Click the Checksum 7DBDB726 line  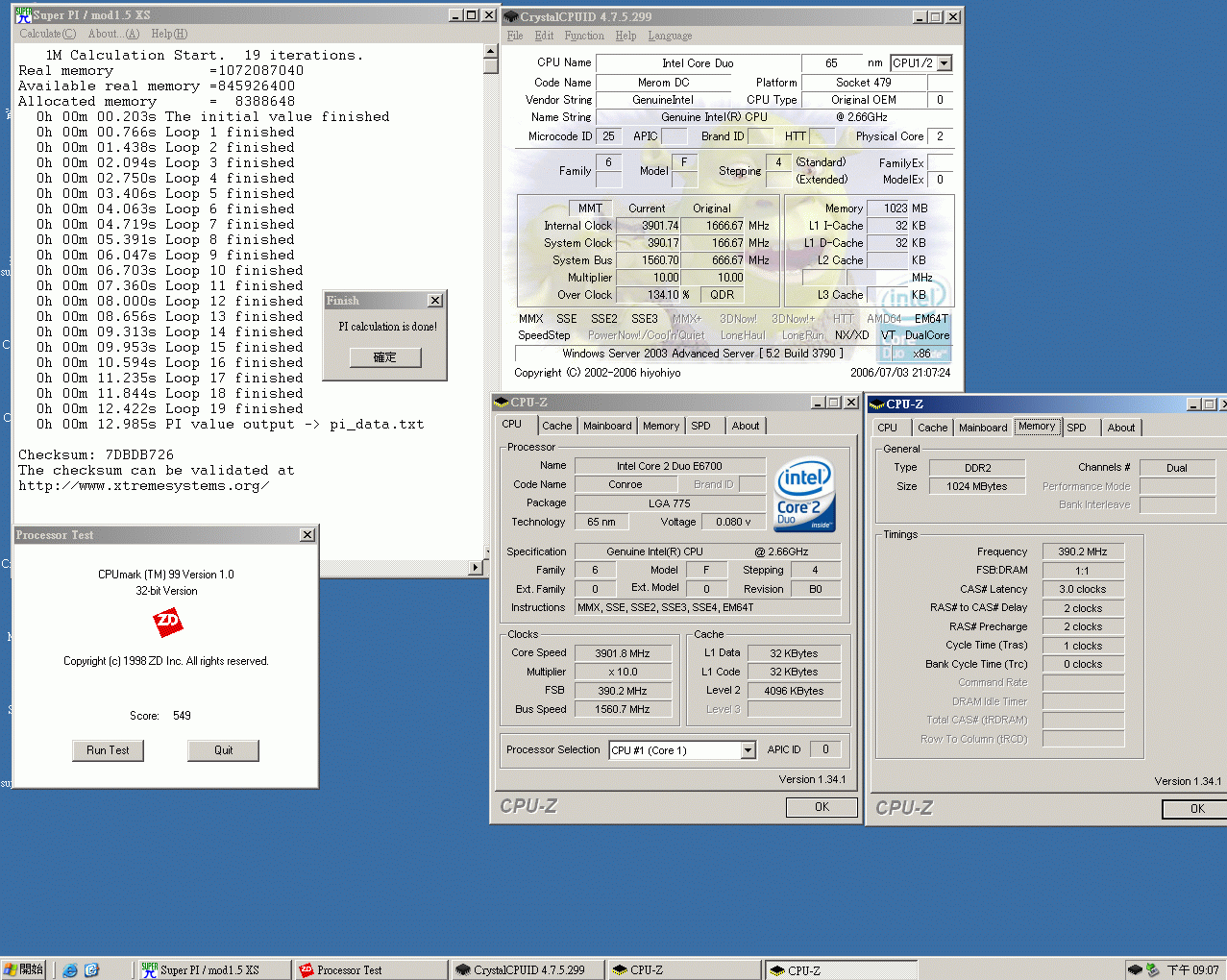96,454
